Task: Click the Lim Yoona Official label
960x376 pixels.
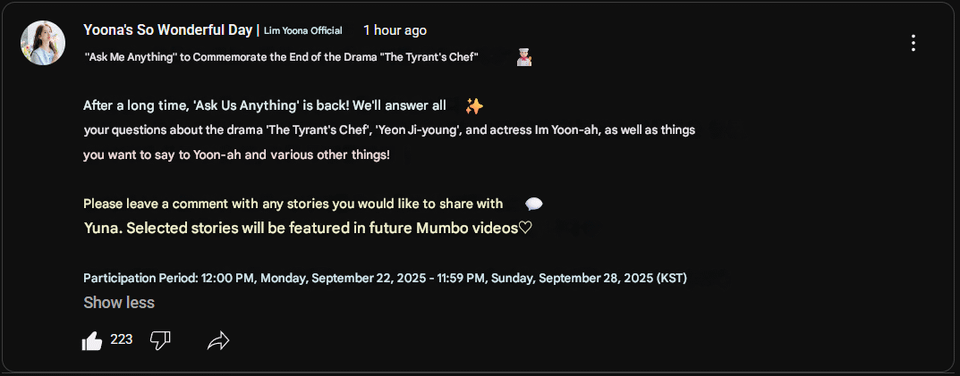Action: (x=303, y=31)
